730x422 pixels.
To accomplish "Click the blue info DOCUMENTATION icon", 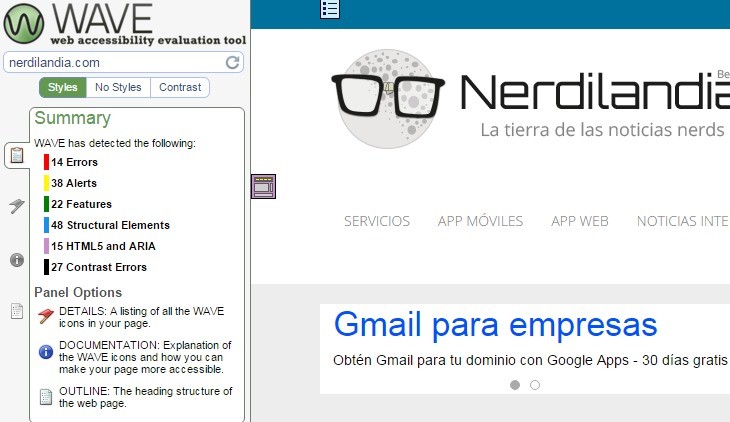I will pyautogui.click(x=46, y=352).
